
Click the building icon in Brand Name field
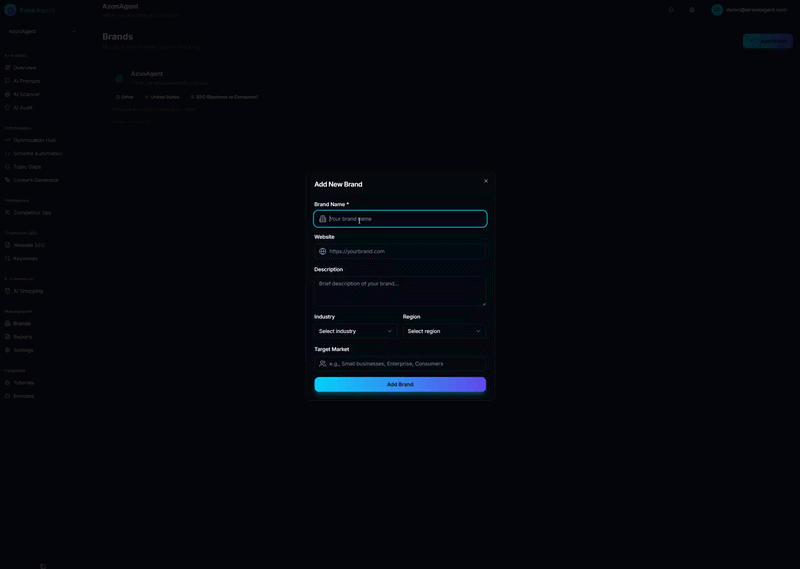[x=323, y=219]
